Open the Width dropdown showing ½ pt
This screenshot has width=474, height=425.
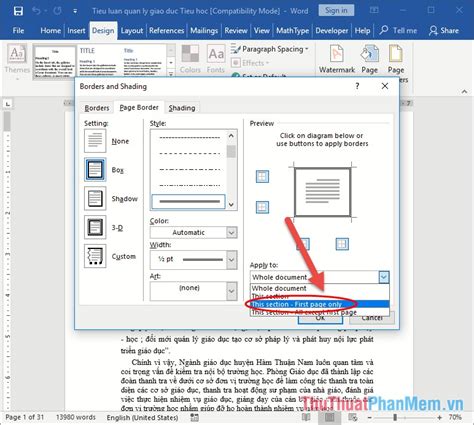click(193, 259)
